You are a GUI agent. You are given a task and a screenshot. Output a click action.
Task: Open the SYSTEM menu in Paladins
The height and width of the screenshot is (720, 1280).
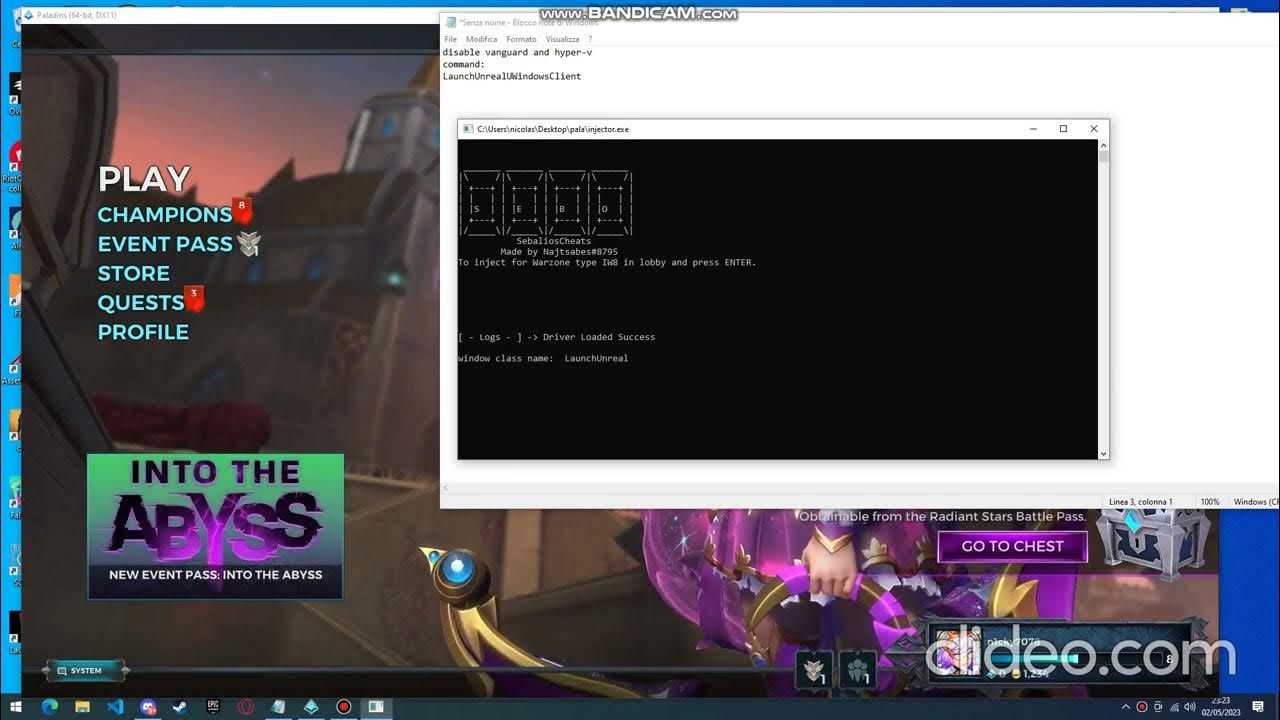(x=85, y=670)
